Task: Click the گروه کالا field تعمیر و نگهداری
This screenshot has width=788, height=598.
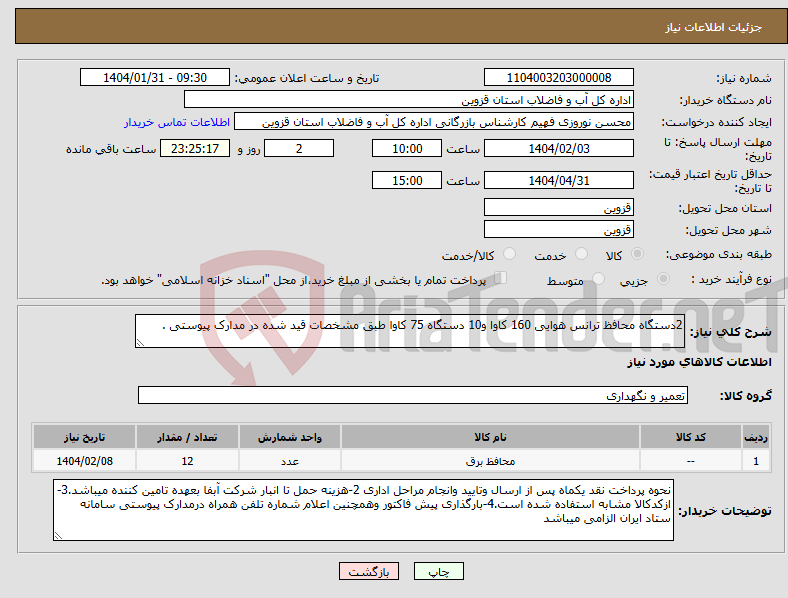Action: click(x=413, y=395)
